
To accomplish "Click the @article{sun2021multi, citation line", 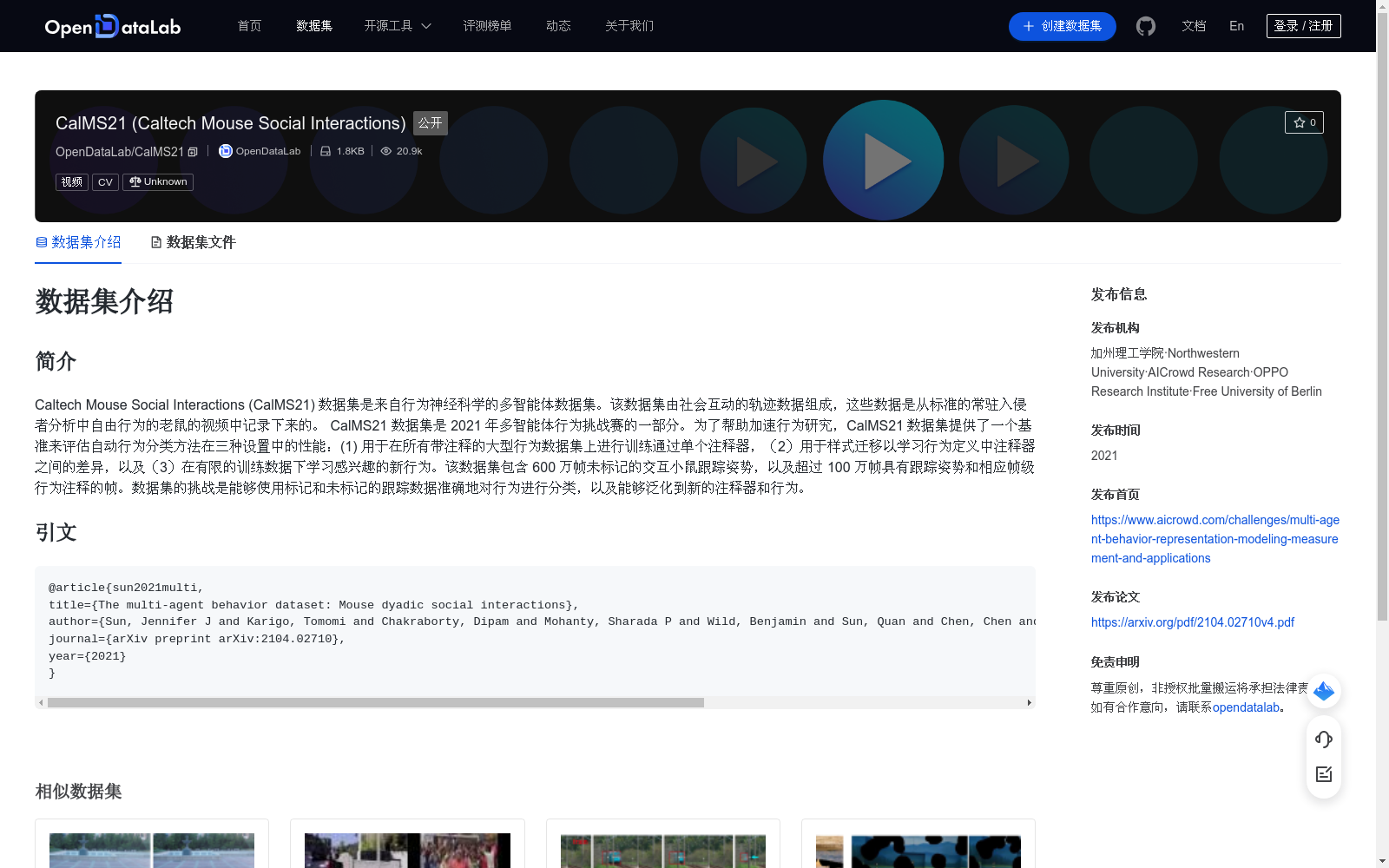I will coord(126,588).
